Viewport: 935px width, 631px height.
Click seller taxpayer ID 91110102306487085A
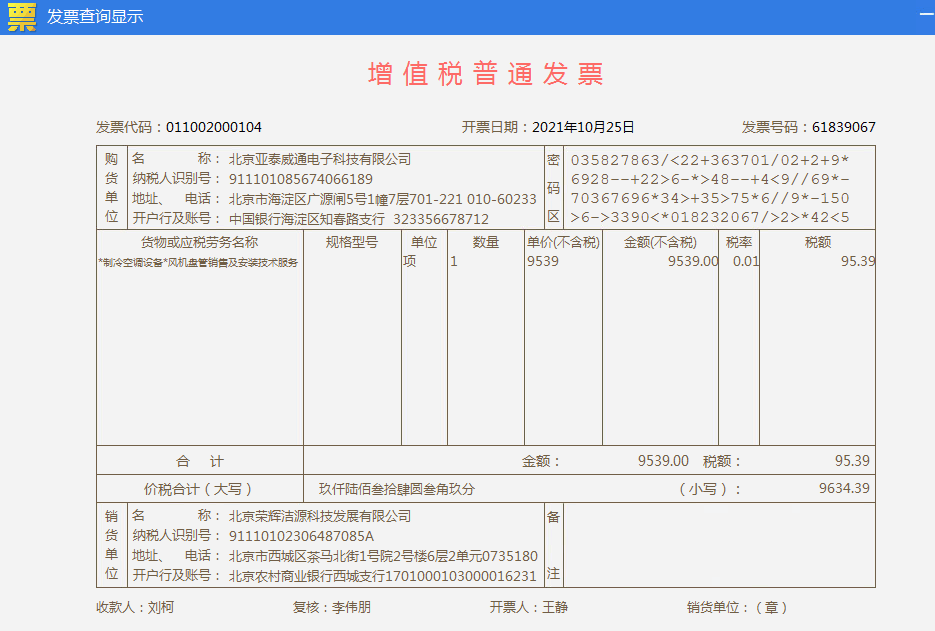coord(301,536)
